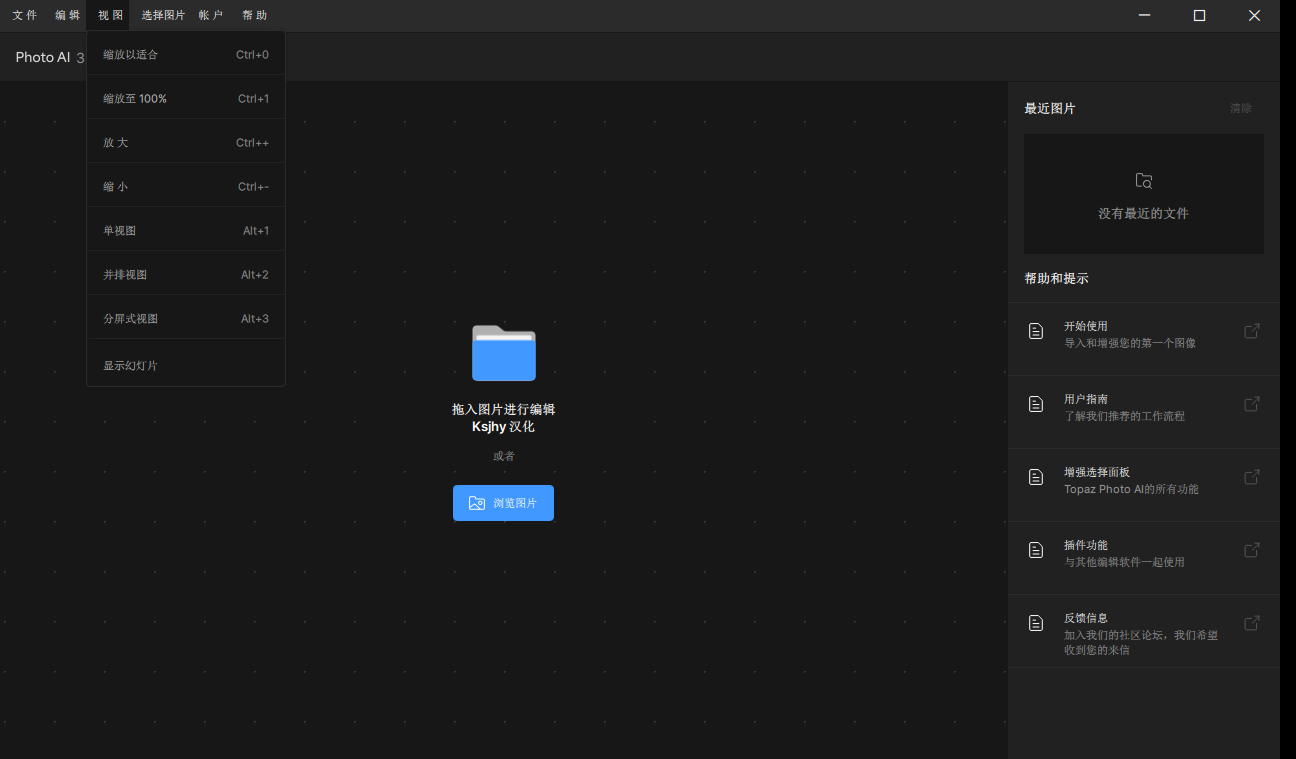Click document icon beside 插件功能
Viewport: 1296px width, 759px height.
tap(1036, 550)
